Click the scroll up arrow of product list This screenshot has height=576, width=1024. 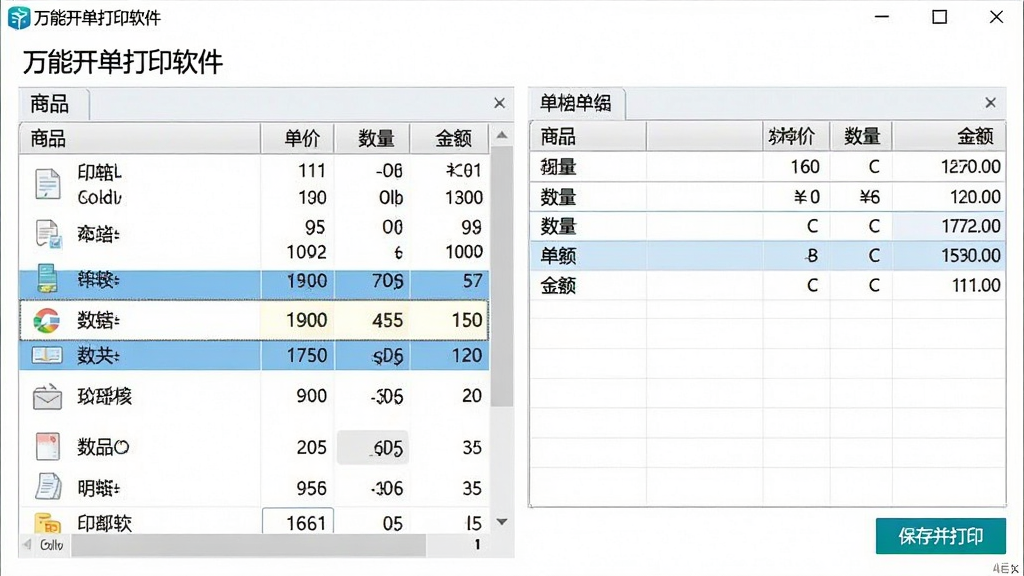[x=502, y=135]
